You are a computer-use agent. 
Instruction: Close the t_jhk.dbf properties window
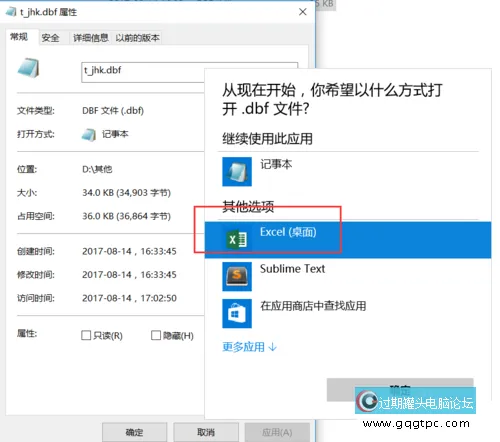303,12
